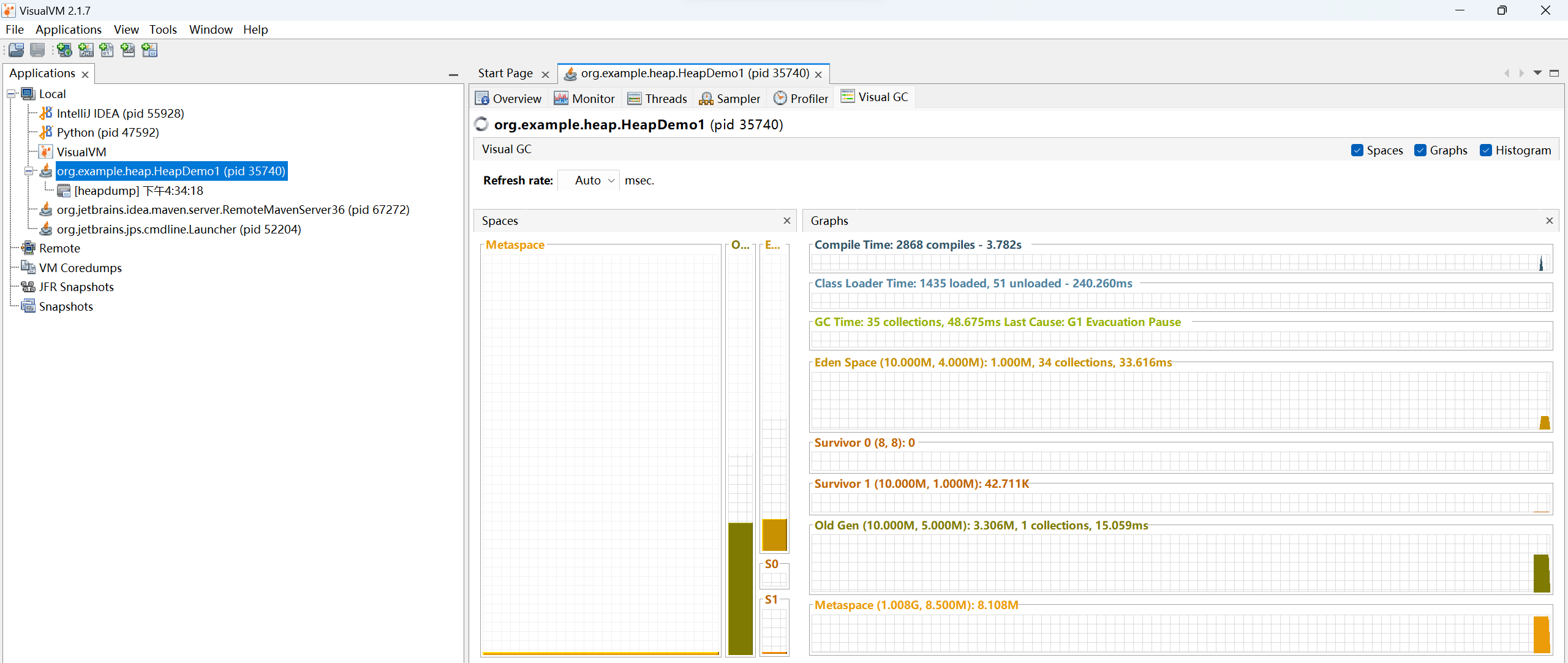Disable the Histogram checkbox
The width and height of the screenshot is (1568, 663).
tap(1486, 150)
